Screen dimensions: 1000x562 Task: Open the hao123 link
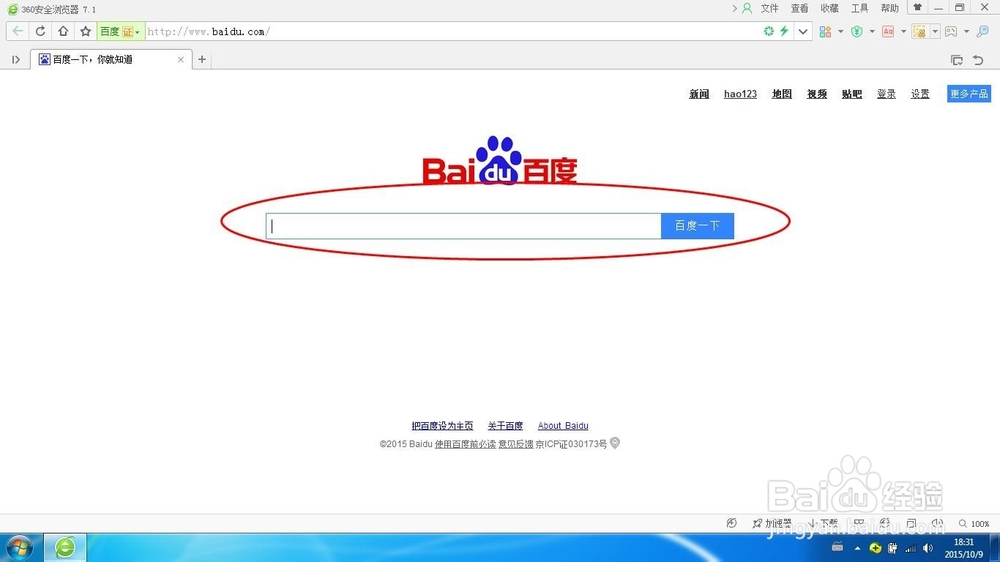coord(740,94)
